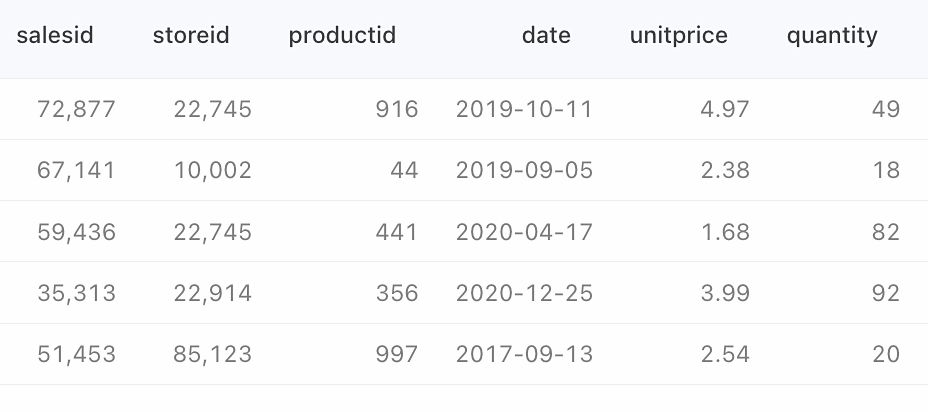Select storeid cell 85,123

212,354
